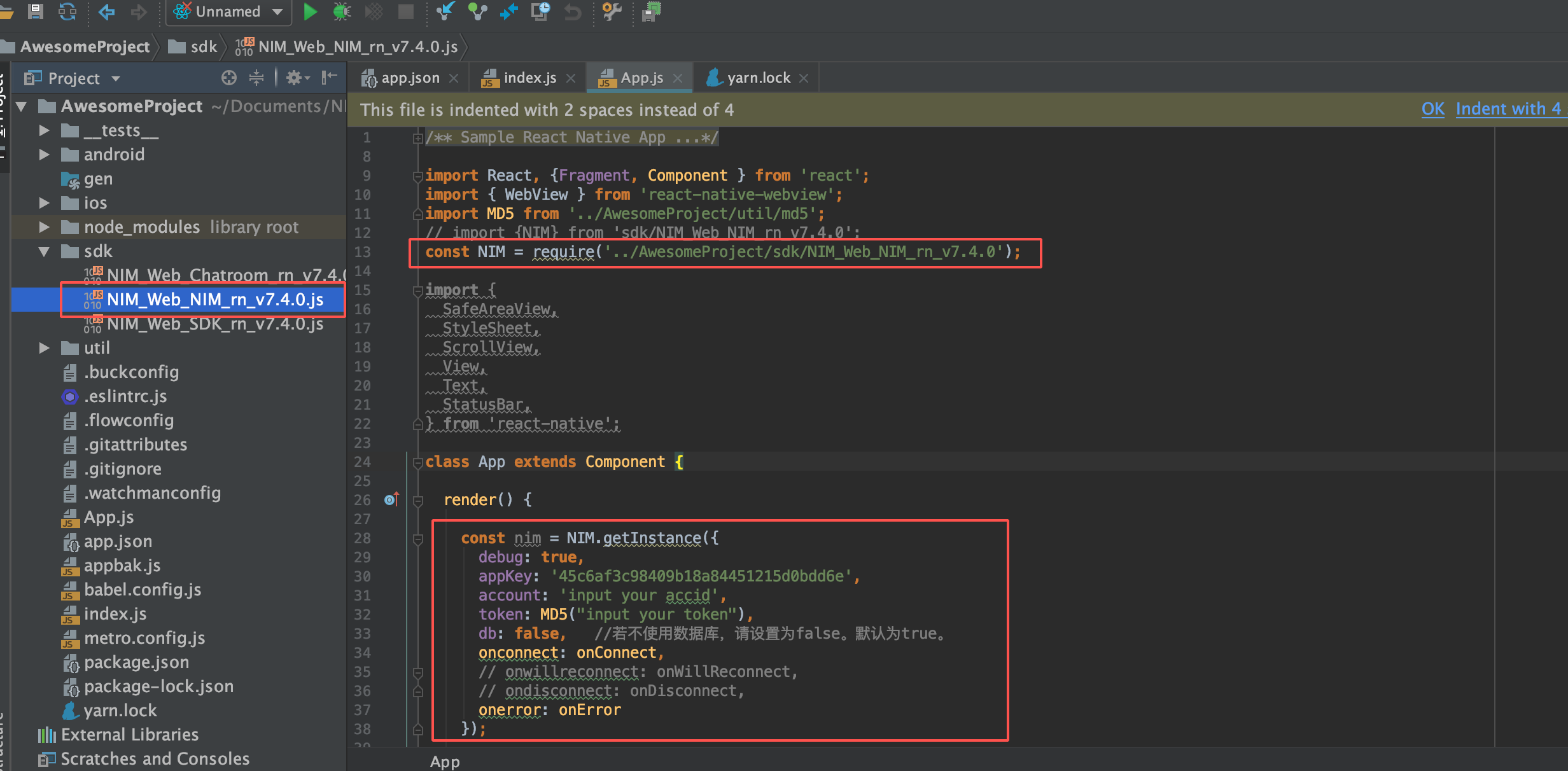1568x771 pixels.
Task: Click the Synchronize refresh icon
Action: pyautogui.click(x=67, y=11)
